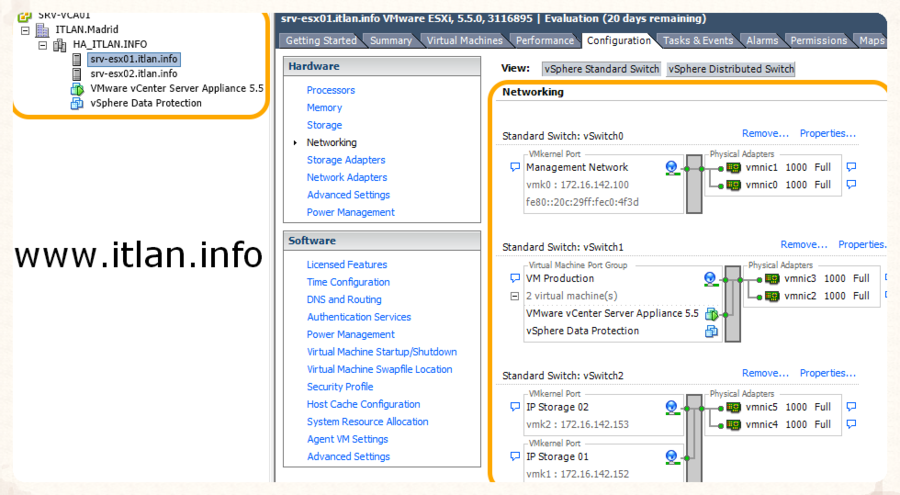Click the vmnic5 physical adapter icon
900x495 pixels.
732,408
